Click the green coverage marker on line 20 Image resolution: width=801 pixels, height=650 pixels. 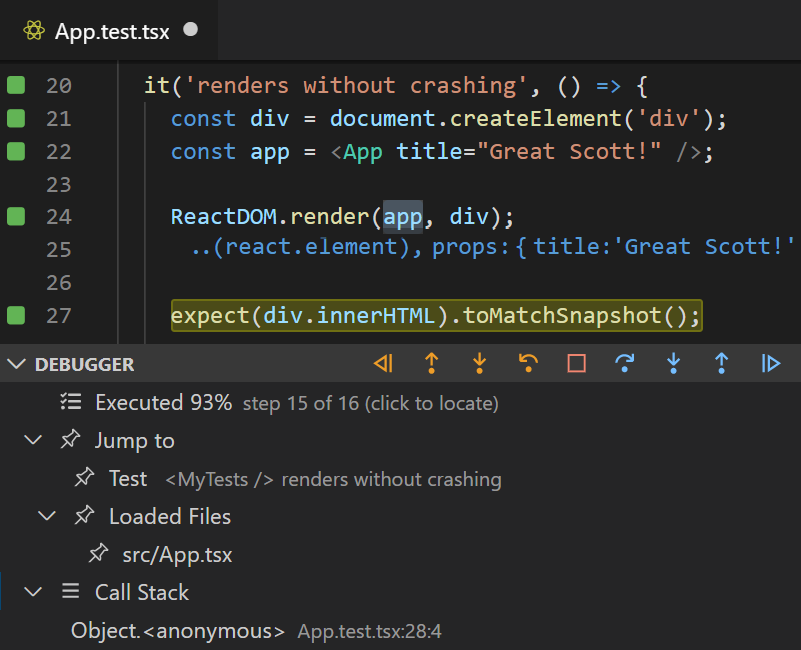[16, 85]
